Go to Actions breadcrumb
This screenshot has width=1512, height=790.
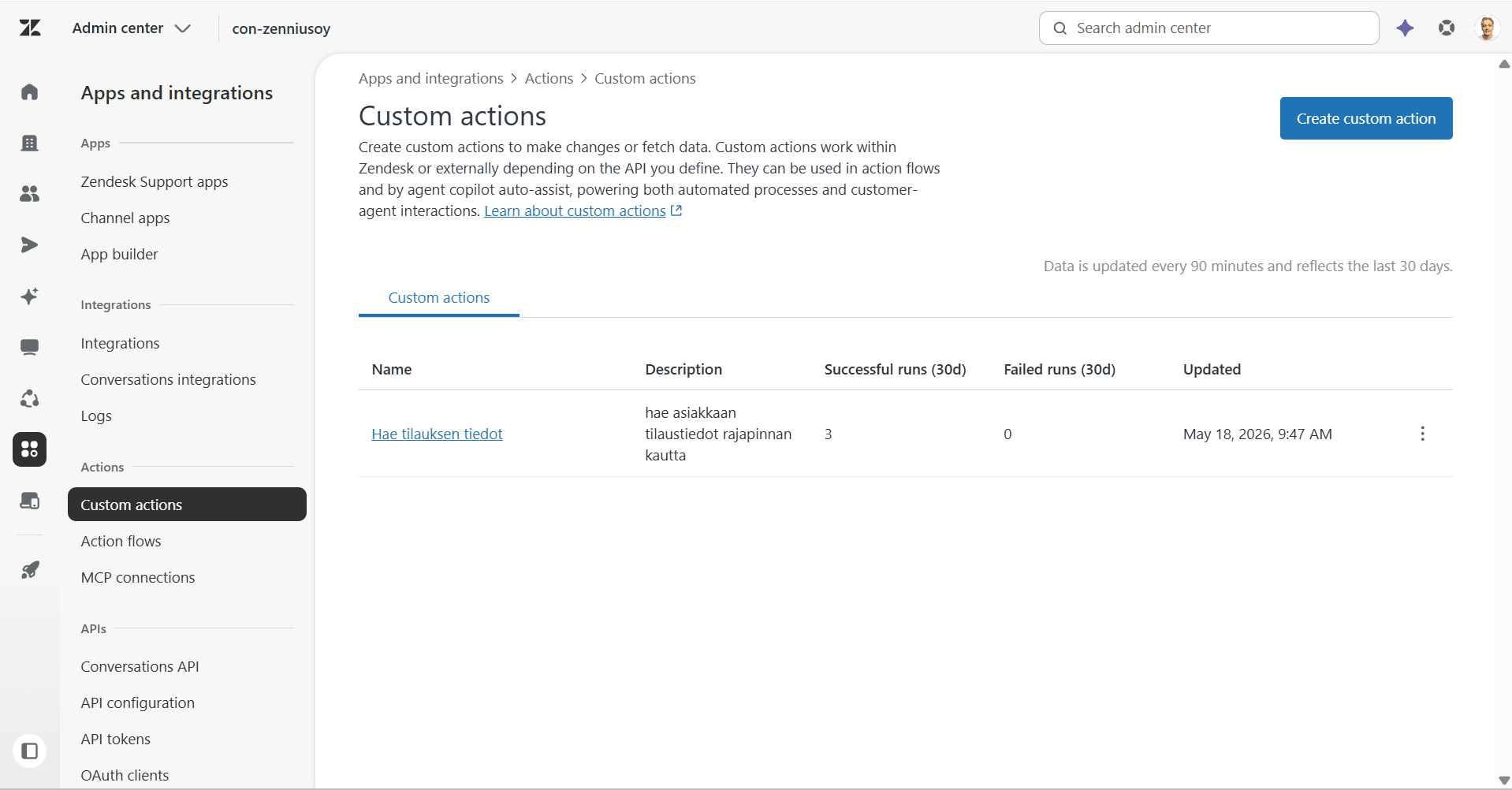[x=549, y=79]
